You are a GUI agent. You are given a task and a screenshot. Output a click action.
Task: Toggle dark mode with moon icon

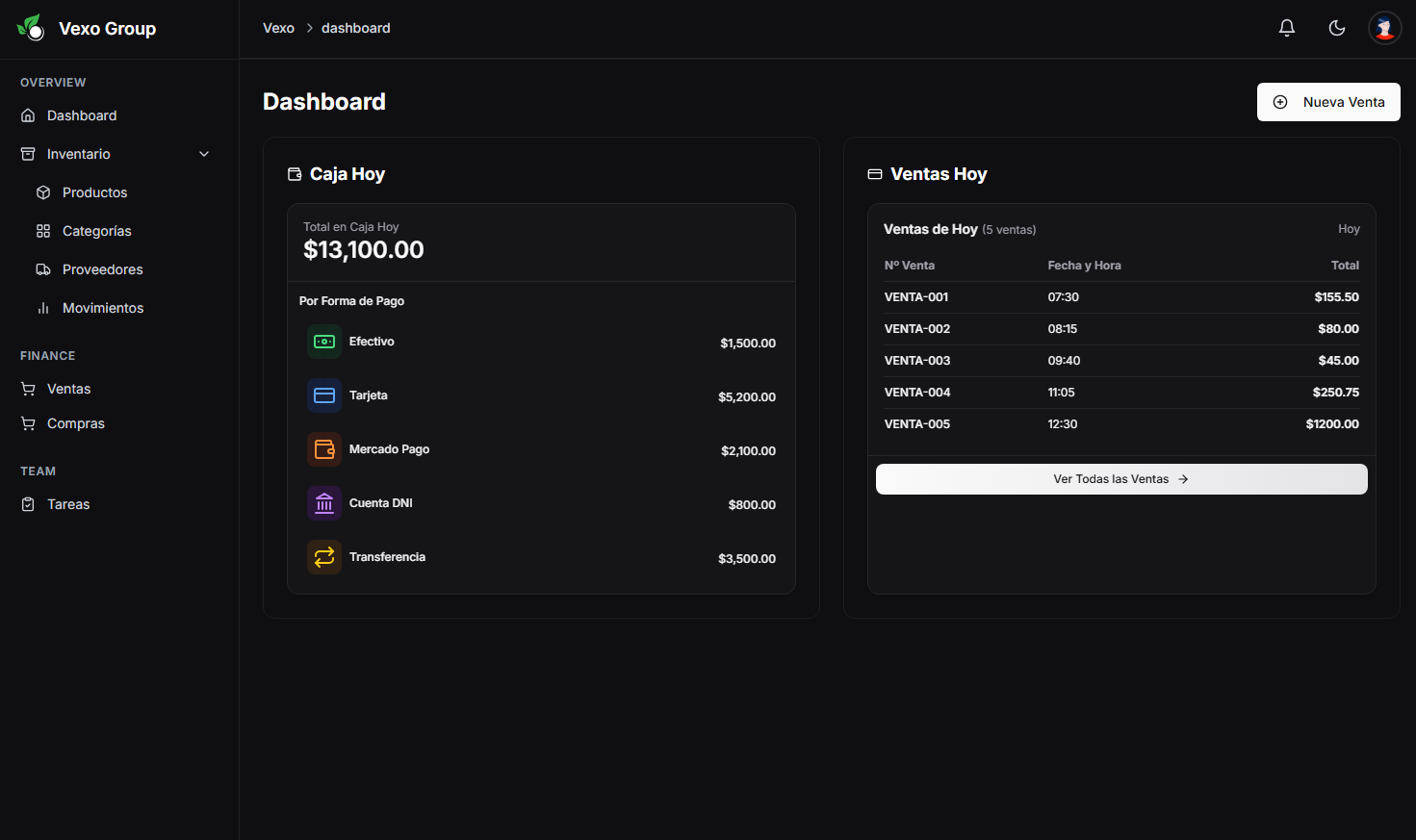click(1336, 28)
